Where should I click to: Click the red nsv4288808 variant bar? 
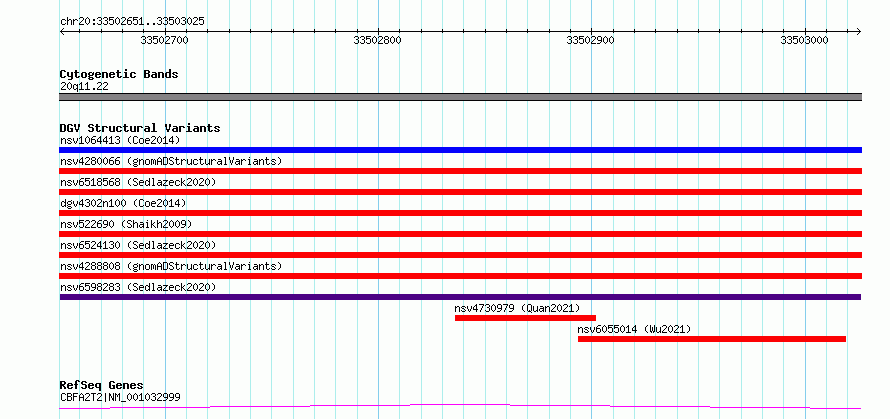coord(460,276)
